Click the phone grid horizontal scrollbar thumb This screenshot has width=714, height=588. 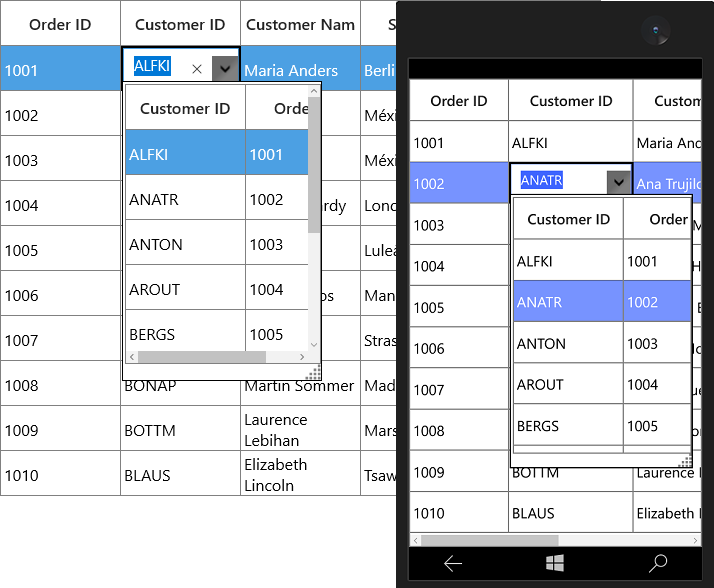(x=490, y=541)
